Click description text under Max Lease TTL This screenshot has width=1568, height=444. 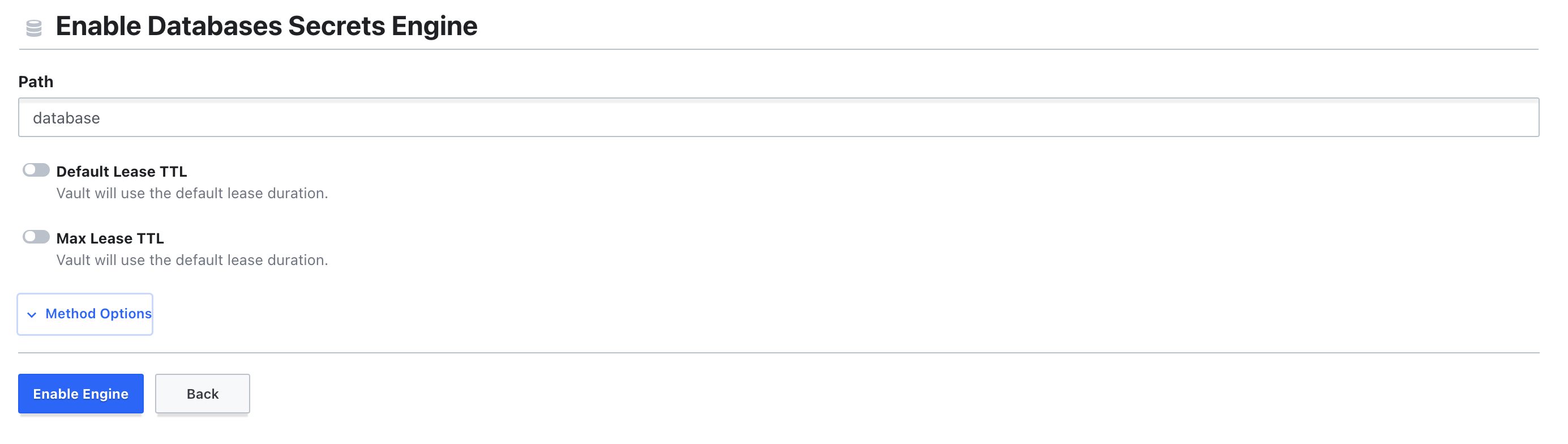pos(192,260)
